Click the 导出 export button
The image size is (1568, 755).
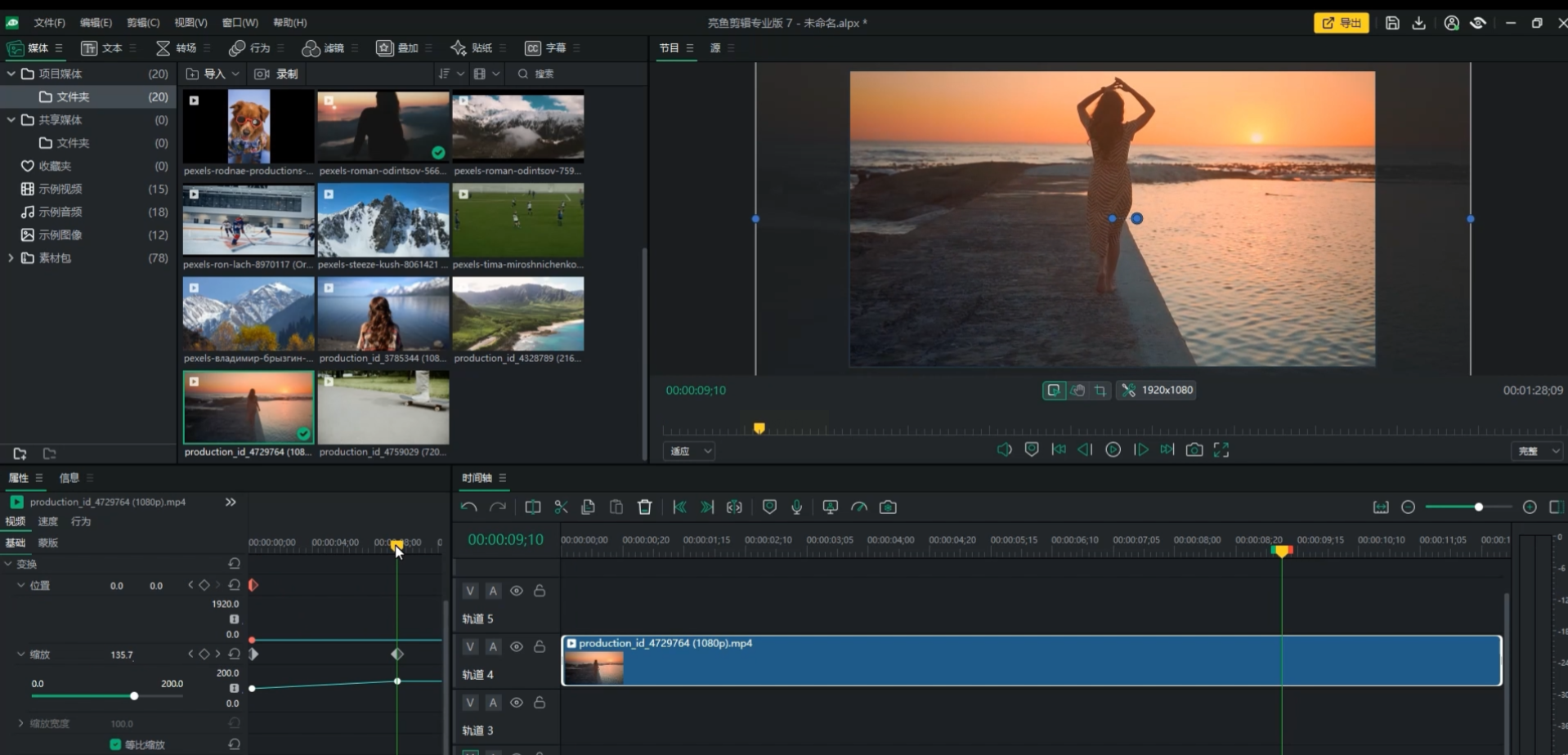click(x=1341, y=23)
